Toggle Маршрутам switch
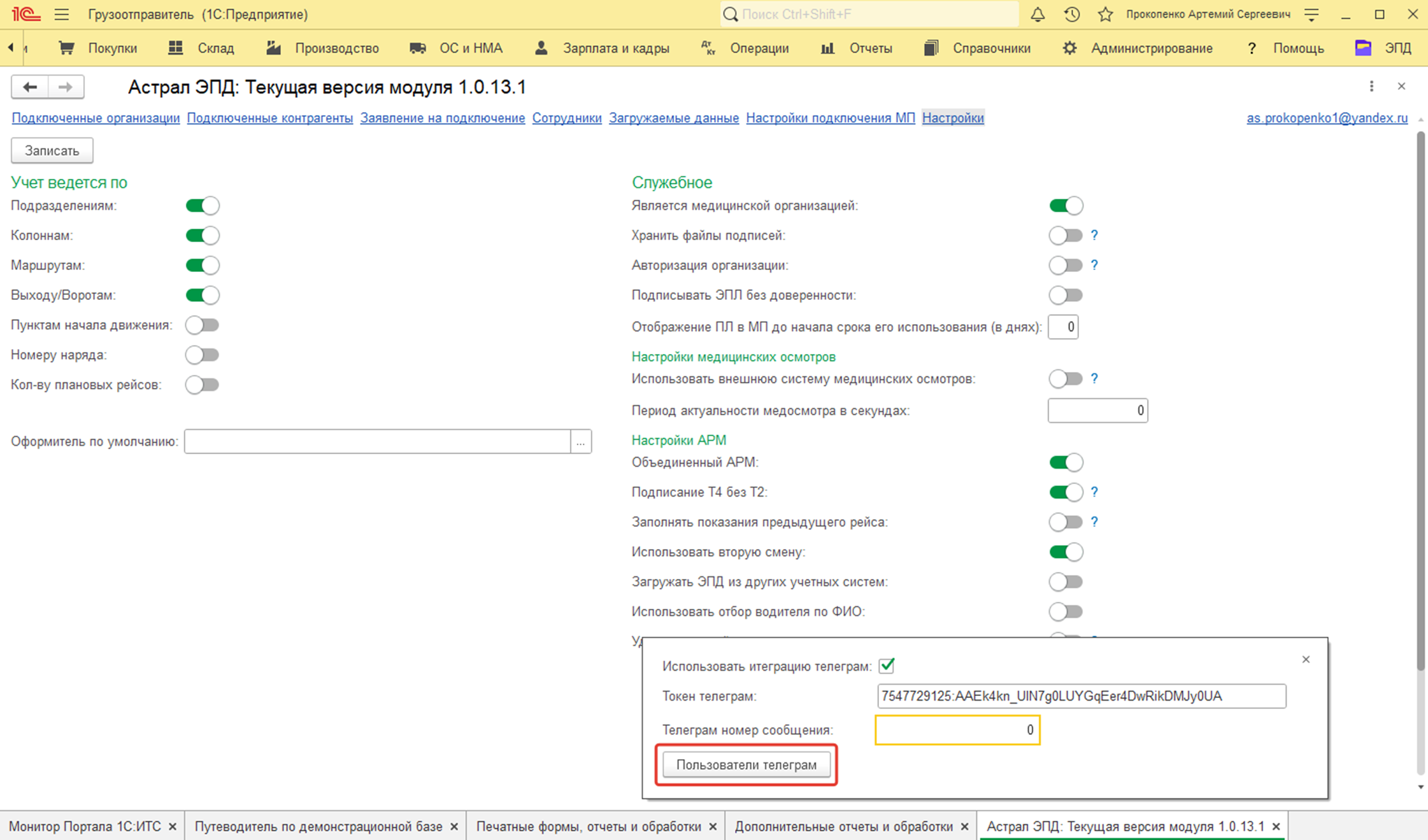The image size is (1428, 840). [203, 265]
